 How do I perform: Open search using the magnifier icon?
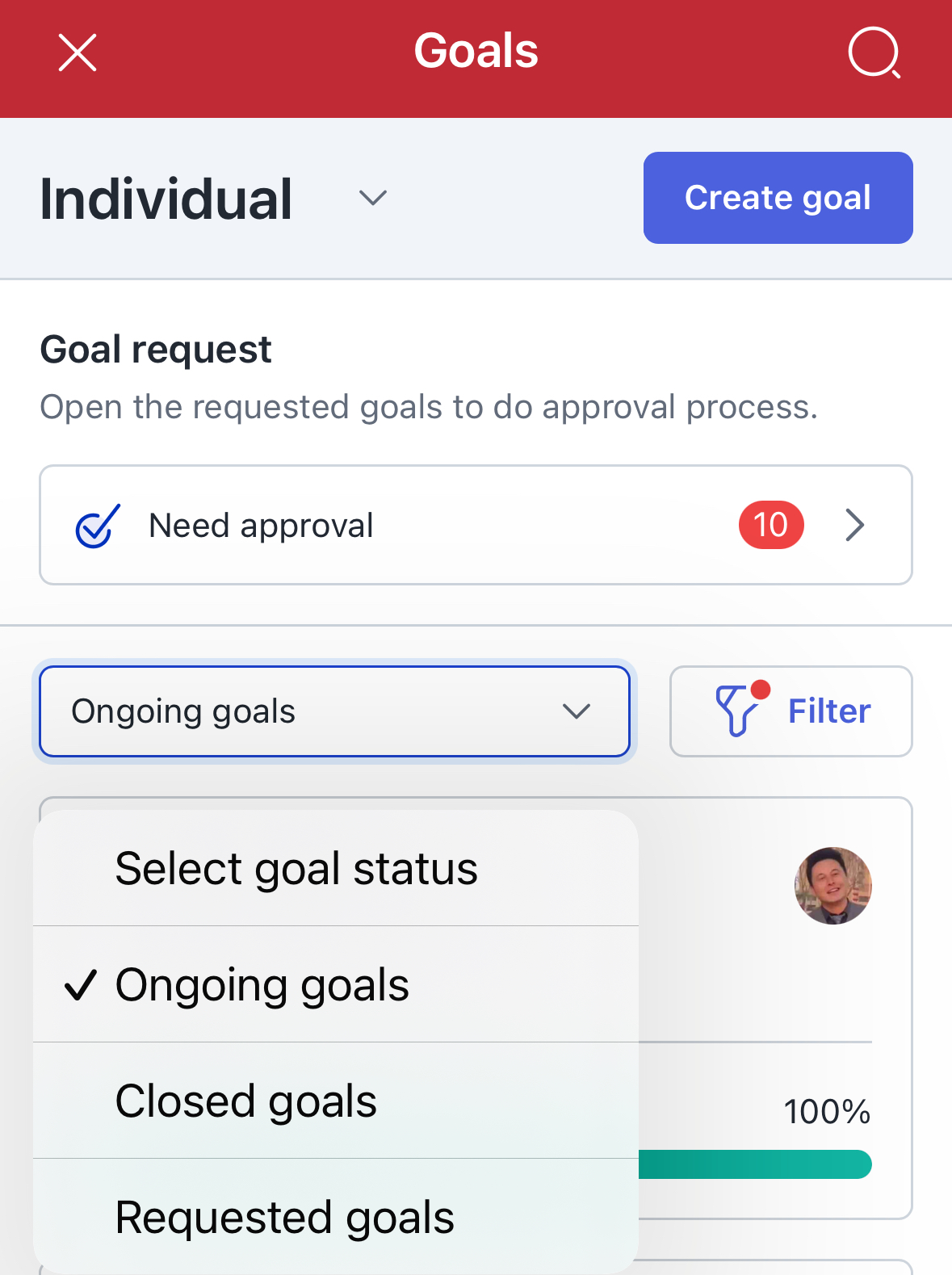[873, 52]
